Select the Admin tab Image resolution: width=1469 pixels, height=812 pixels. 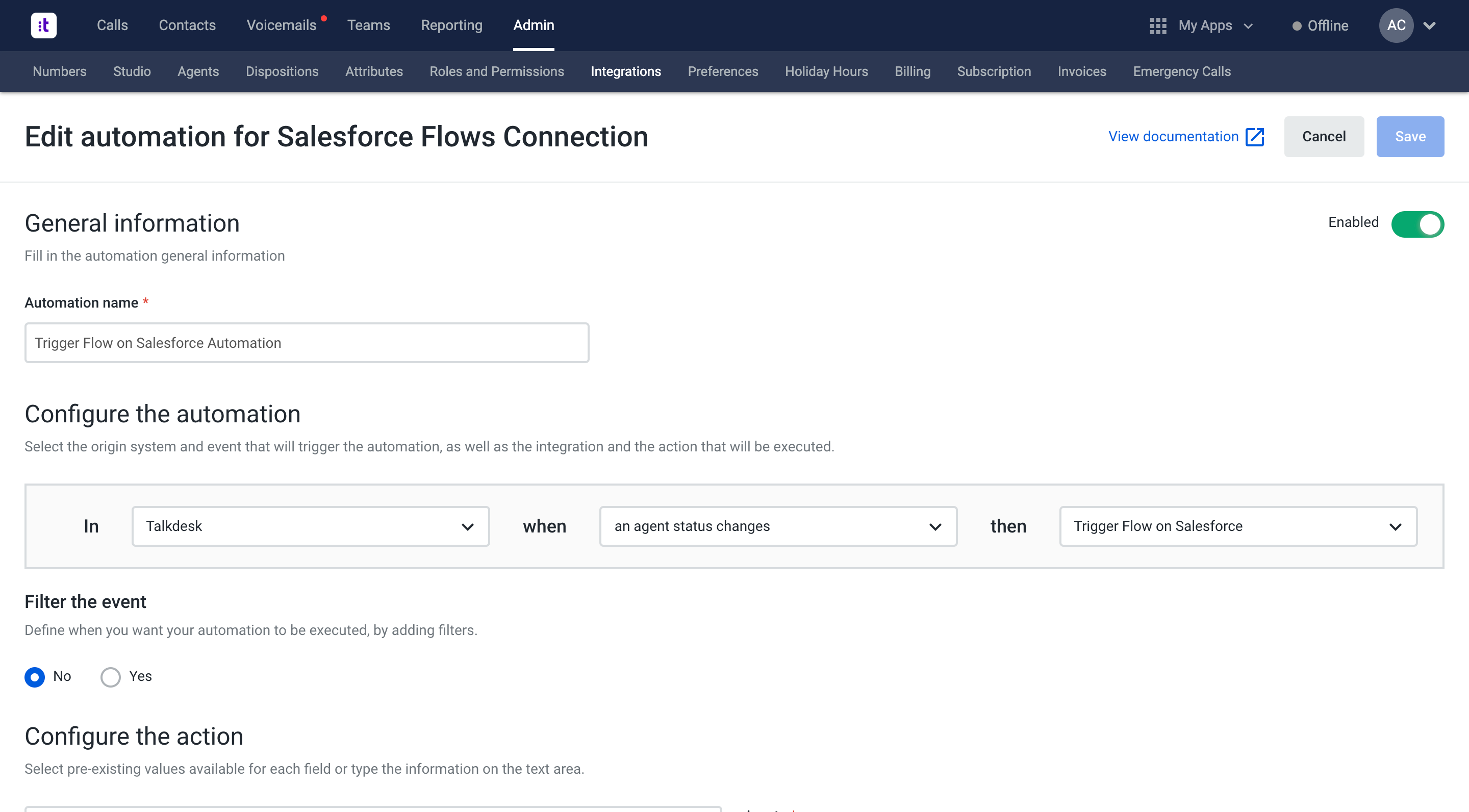click(533, 25)
